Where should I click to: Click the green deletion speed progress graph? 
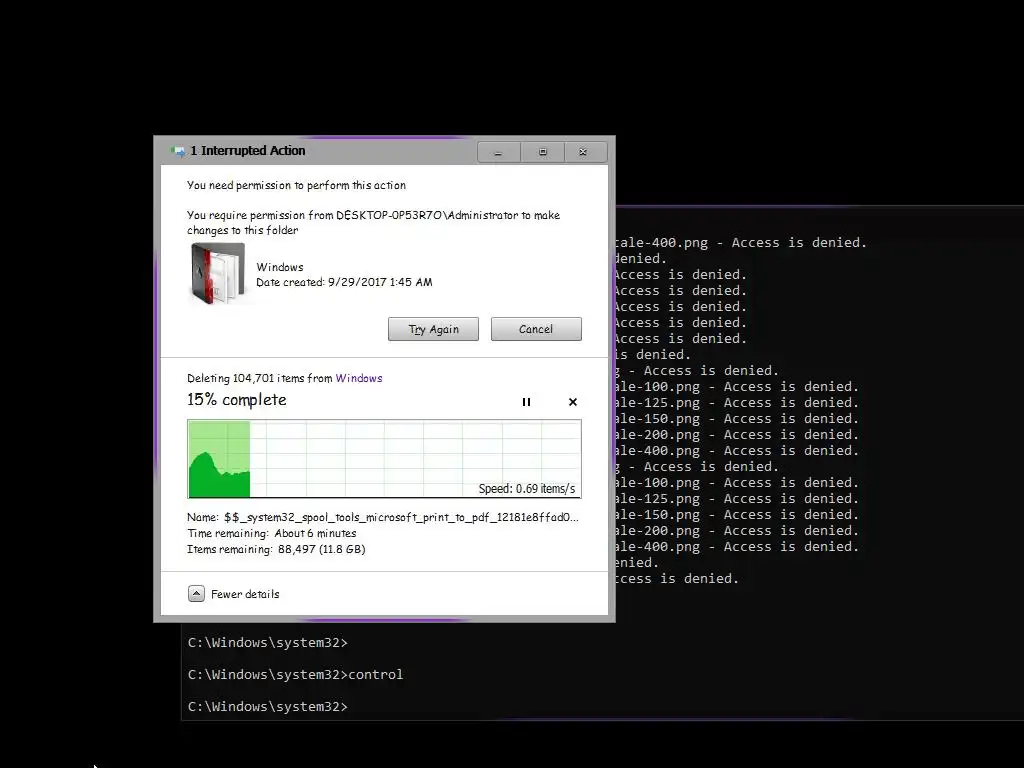click(x=384, y=459)
